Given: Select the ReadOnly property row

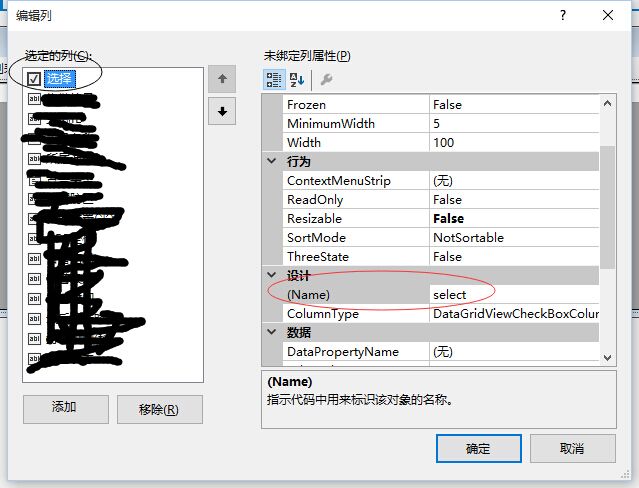Looking at the screenshot, I should [x=441, y=199].
